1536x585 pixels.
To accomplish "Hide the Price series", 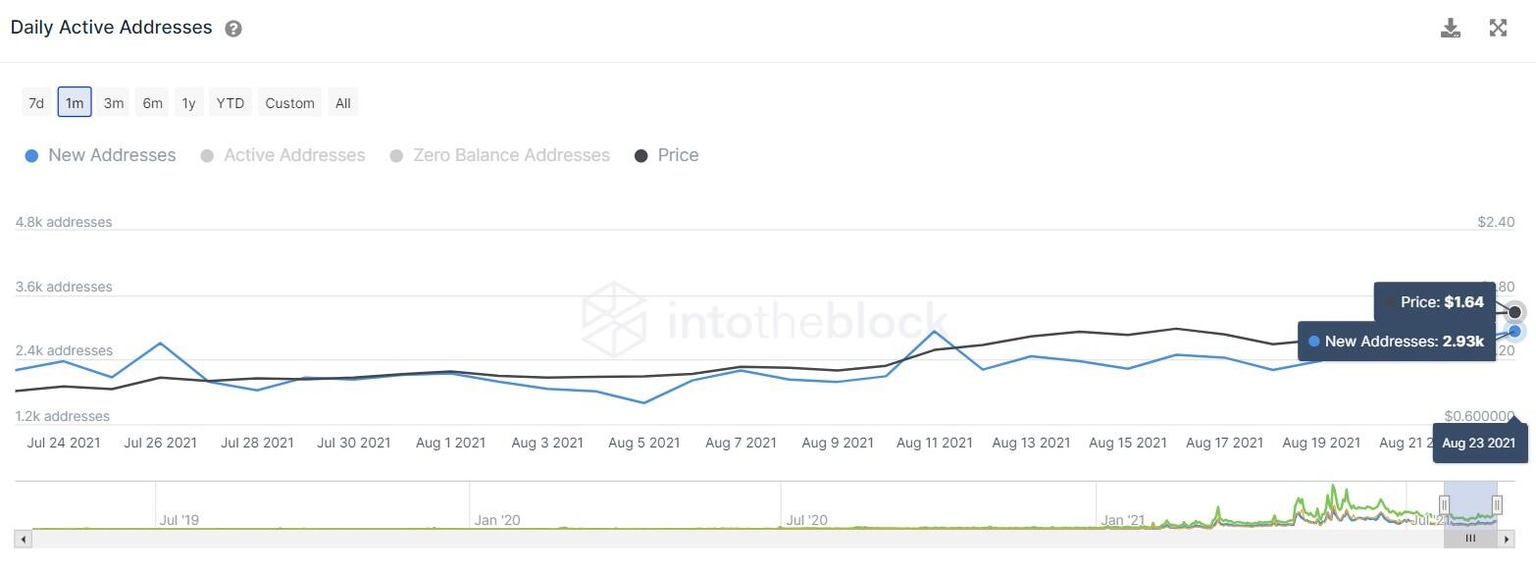I will coord(669,155).
